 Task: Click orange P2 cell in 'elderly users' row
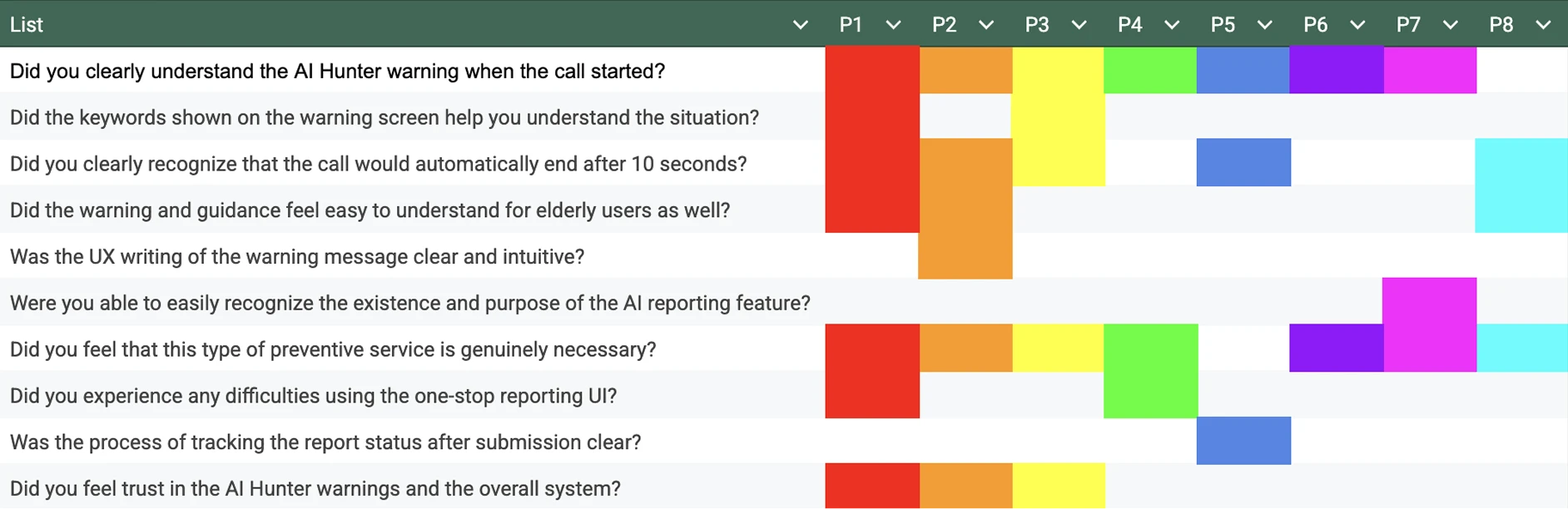(965, 210)
